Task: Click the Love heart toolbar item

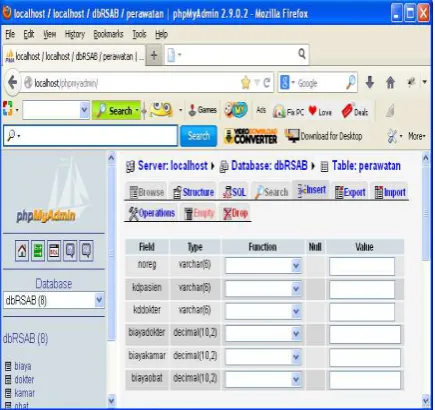Action: (320, 111)
